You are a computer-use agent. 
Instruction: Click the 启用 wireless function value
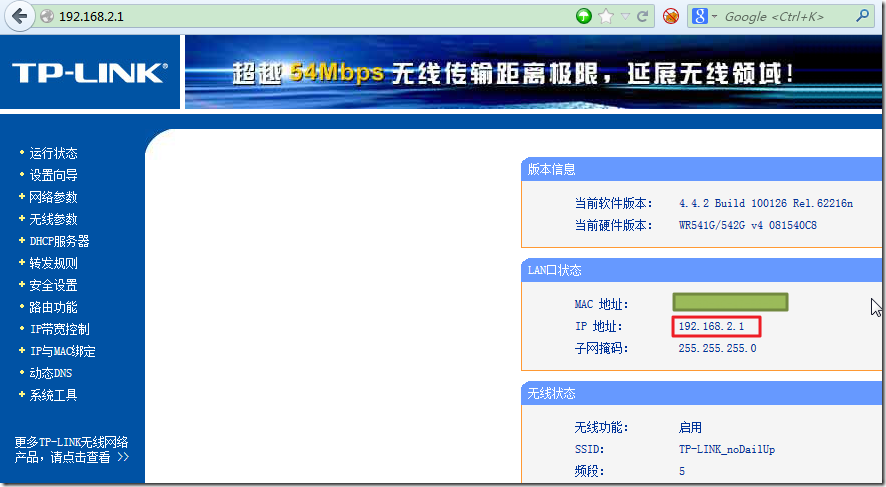click(690, 428)
